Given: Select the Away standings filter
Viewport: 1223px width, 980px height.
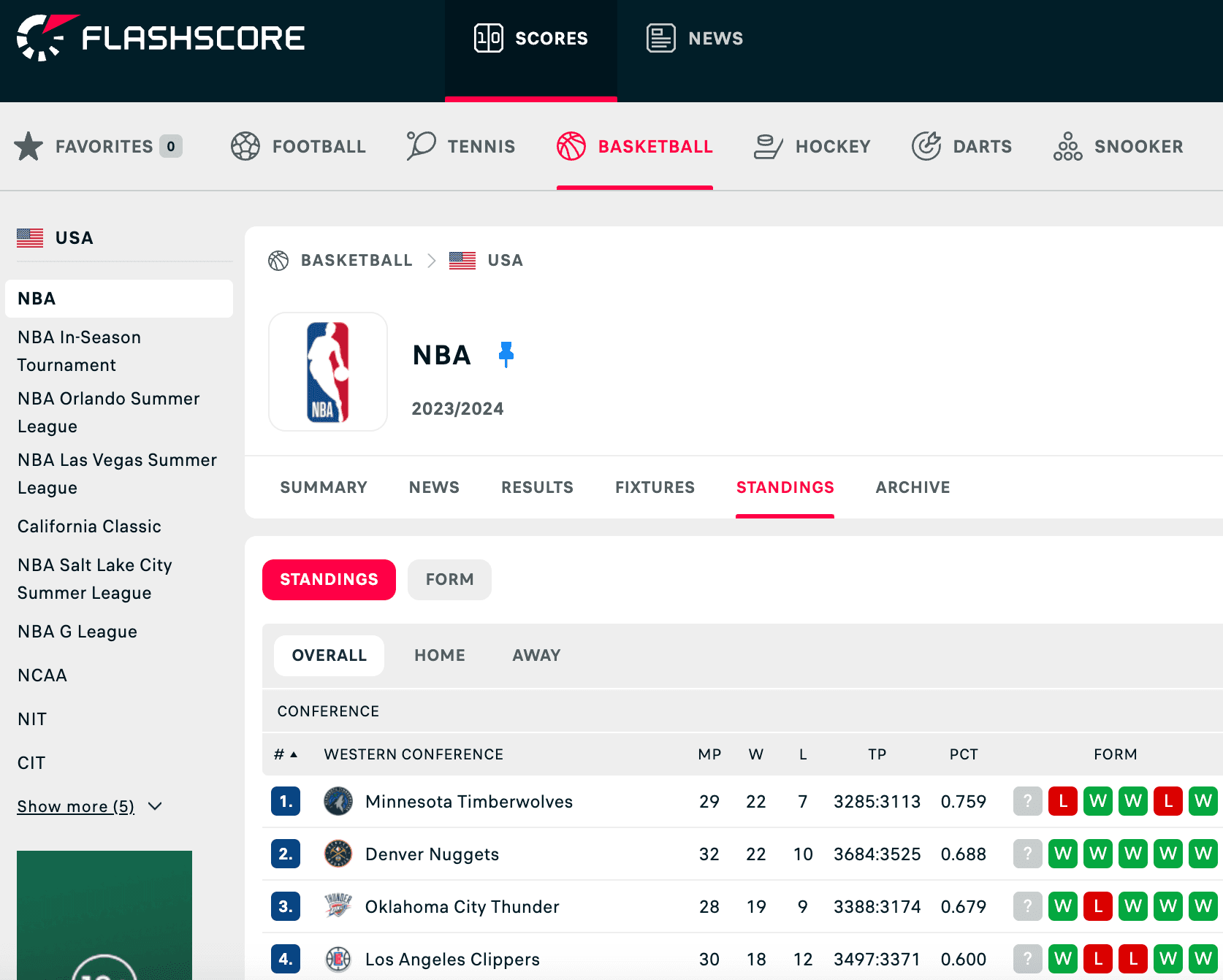Looking at the screenshot, I should click(x=536, y=655).
